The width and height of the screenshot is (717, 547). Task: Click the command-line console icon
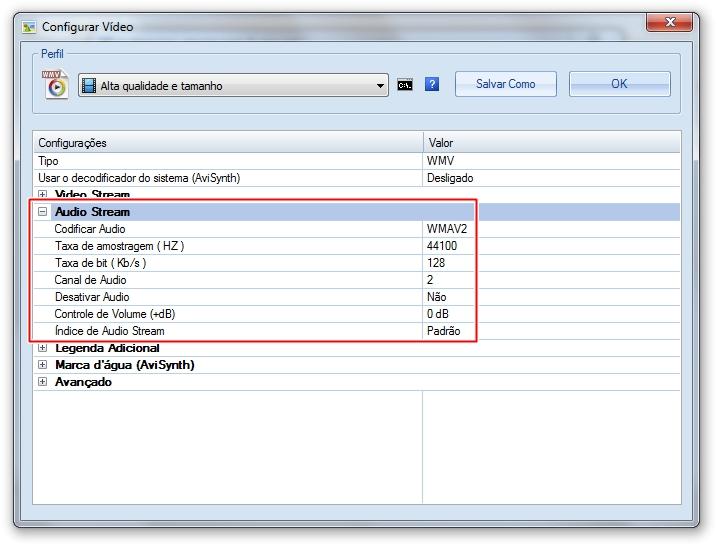click(405, 85)
